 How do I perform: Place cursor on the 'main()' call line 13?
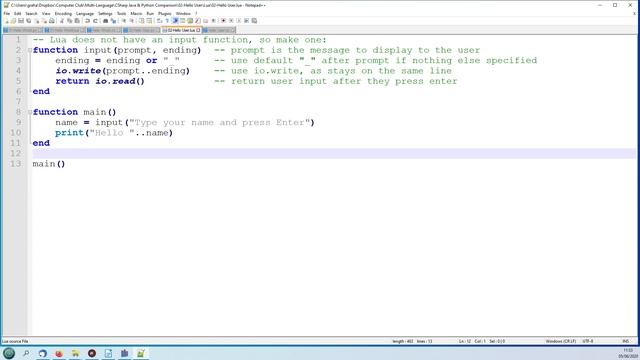tap(49, 164)
